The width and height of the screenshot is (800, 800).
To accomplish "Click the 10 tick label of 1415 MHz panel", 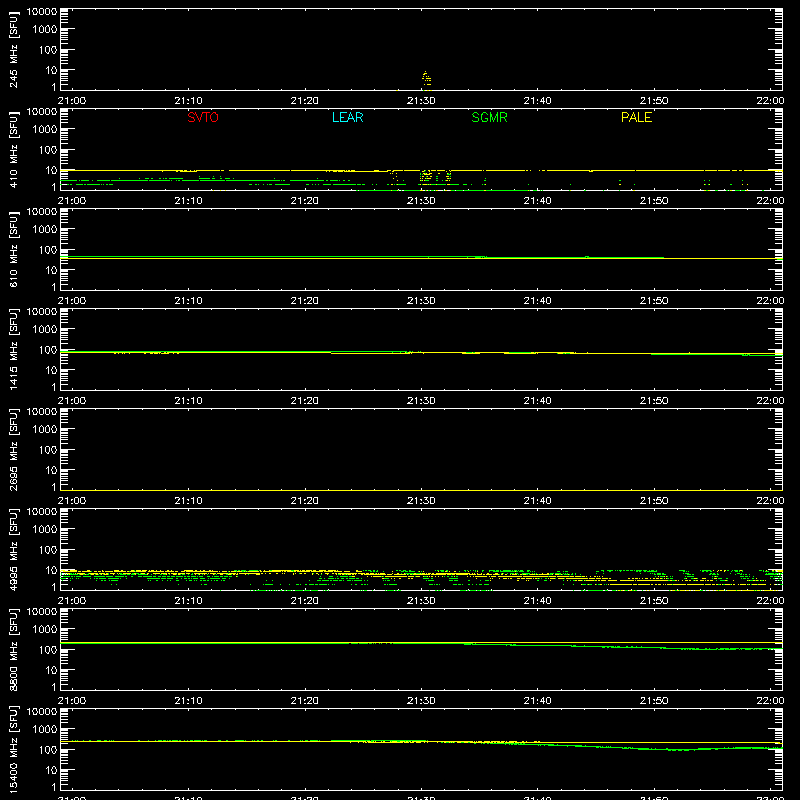I will 51,370.
